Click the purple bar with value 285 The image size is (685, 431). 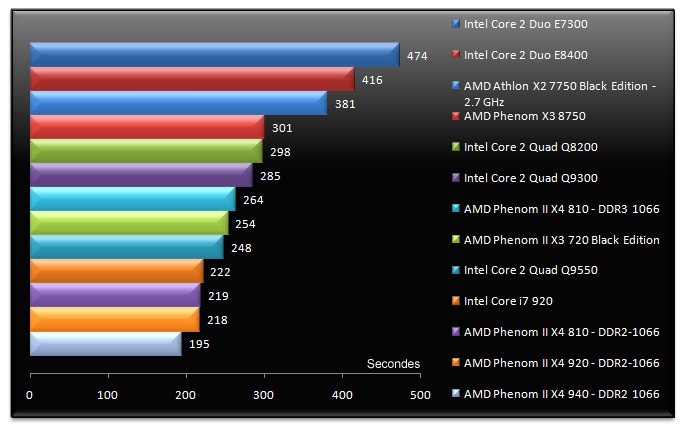coord(141,175)
